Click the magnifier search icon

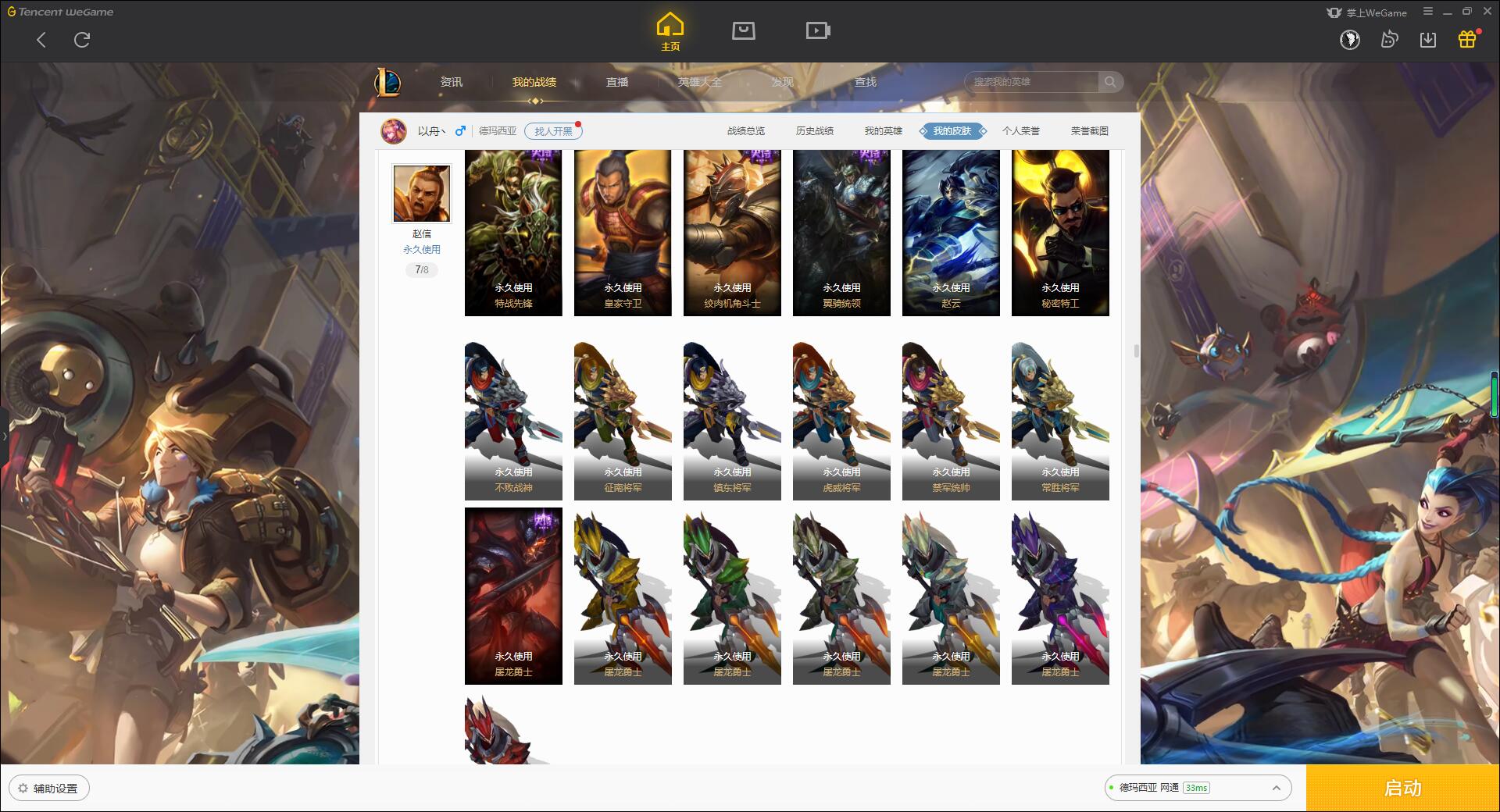1109,82
